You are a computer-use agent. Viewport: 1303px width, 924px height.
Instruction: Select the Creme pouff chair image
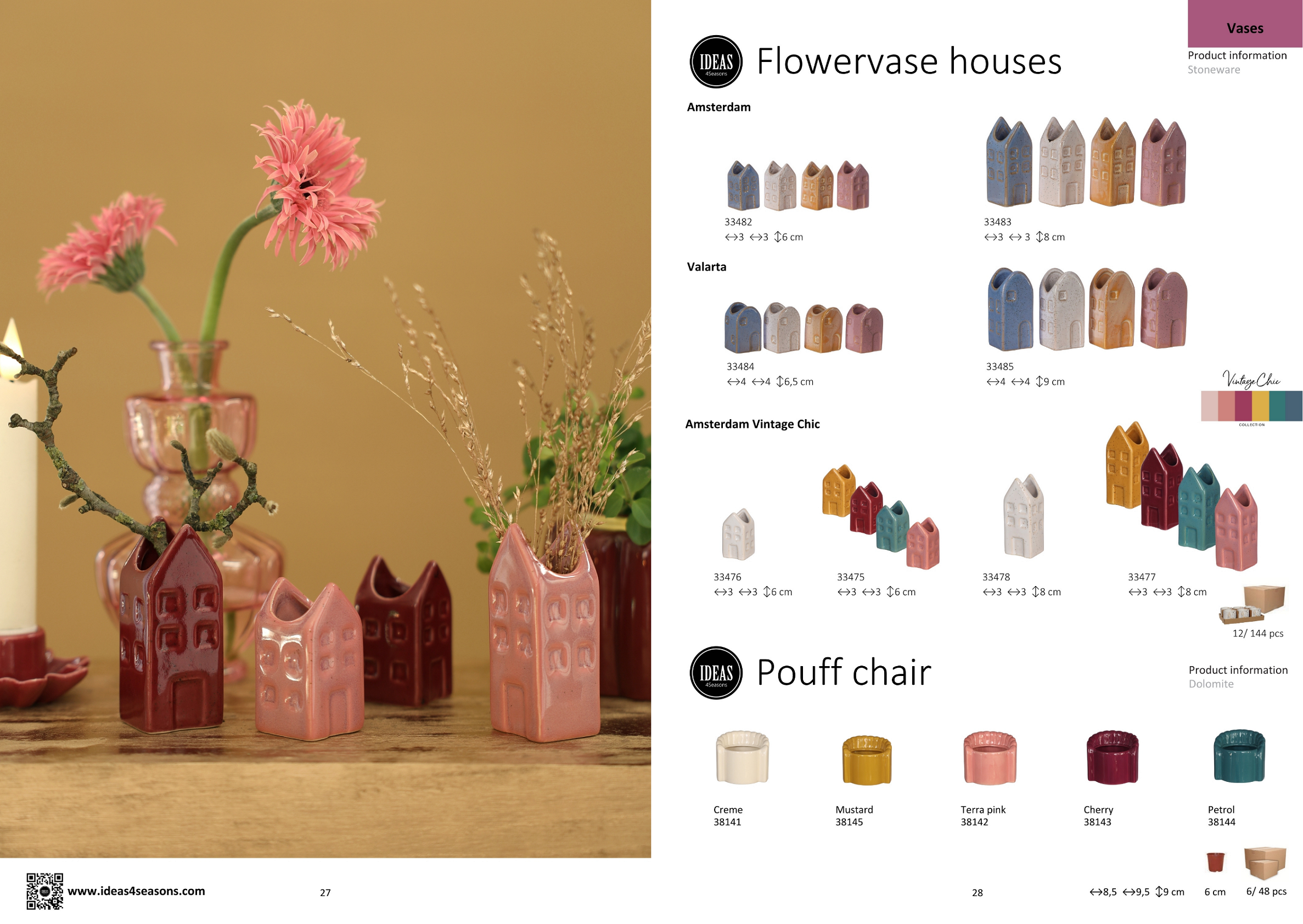click(742, 757)
